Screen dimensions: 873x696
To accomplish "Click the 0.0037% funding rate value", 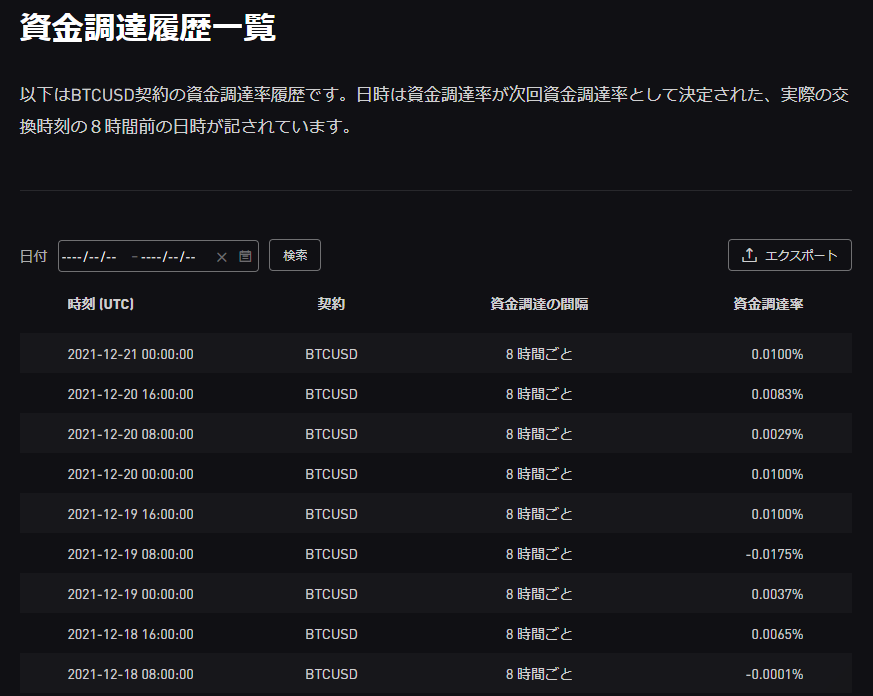I will coord(777,594).
